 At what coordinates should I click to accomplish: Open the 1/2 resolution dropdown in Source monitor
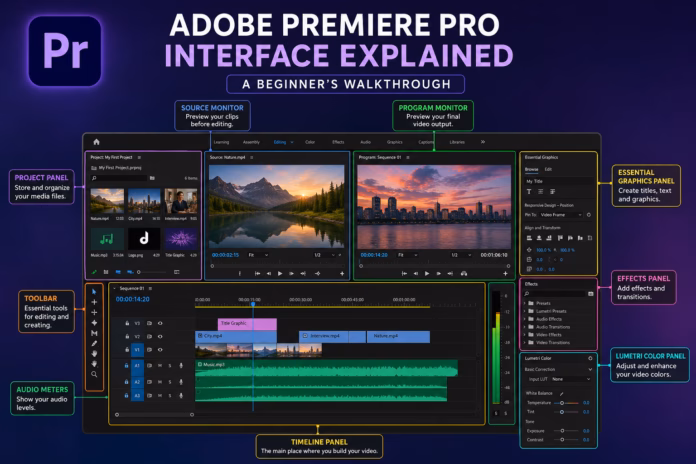(324, 255)
